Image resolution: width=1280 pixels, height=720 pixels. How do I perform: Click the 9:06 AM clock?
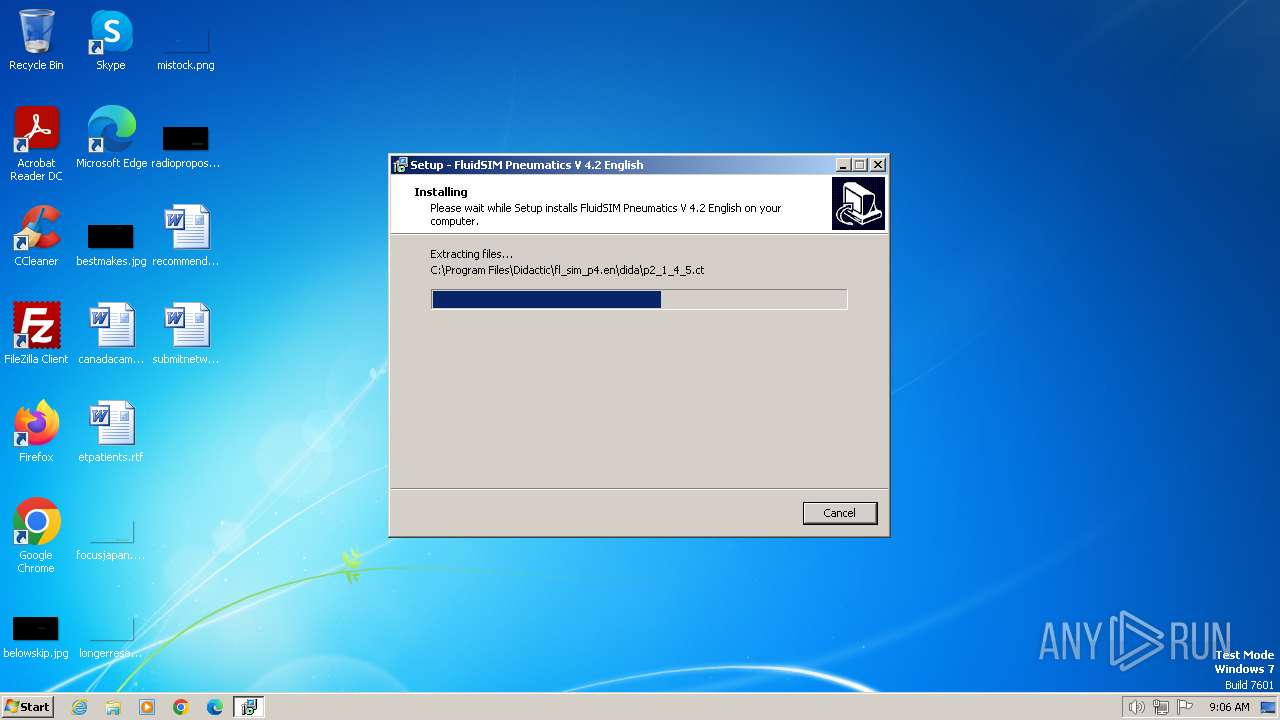1229,707
